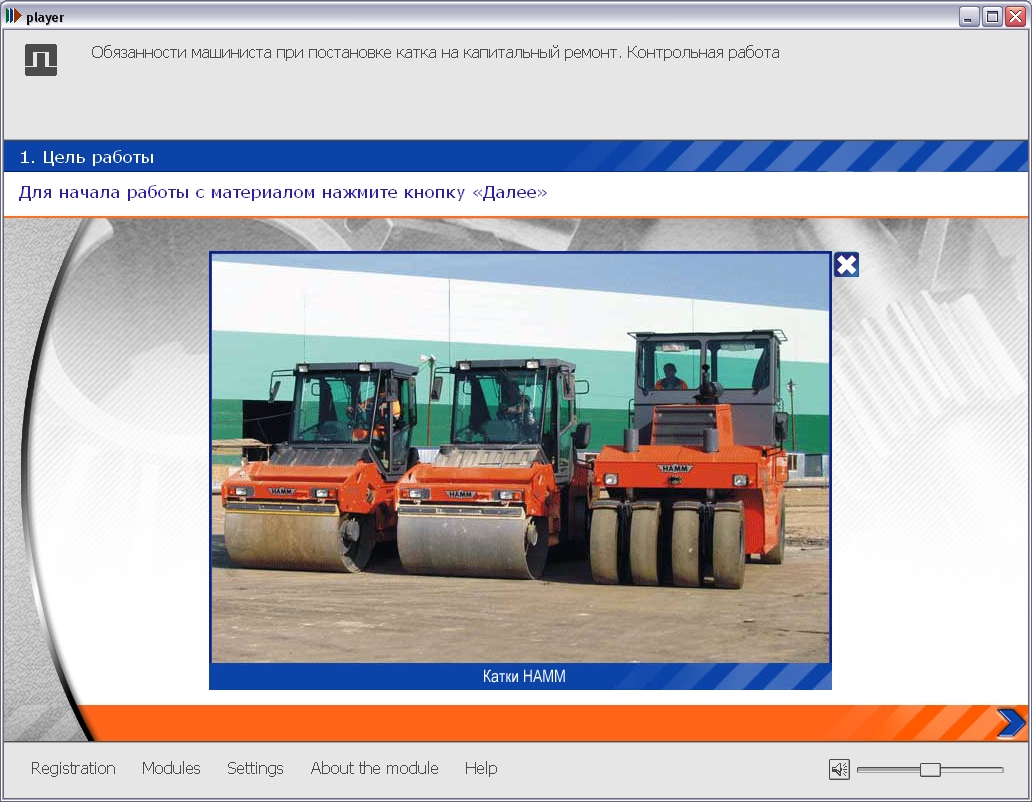Adjust the volume slider handle
The height and width of the screenshot is (802, 1032).
(x=930, y=769)
